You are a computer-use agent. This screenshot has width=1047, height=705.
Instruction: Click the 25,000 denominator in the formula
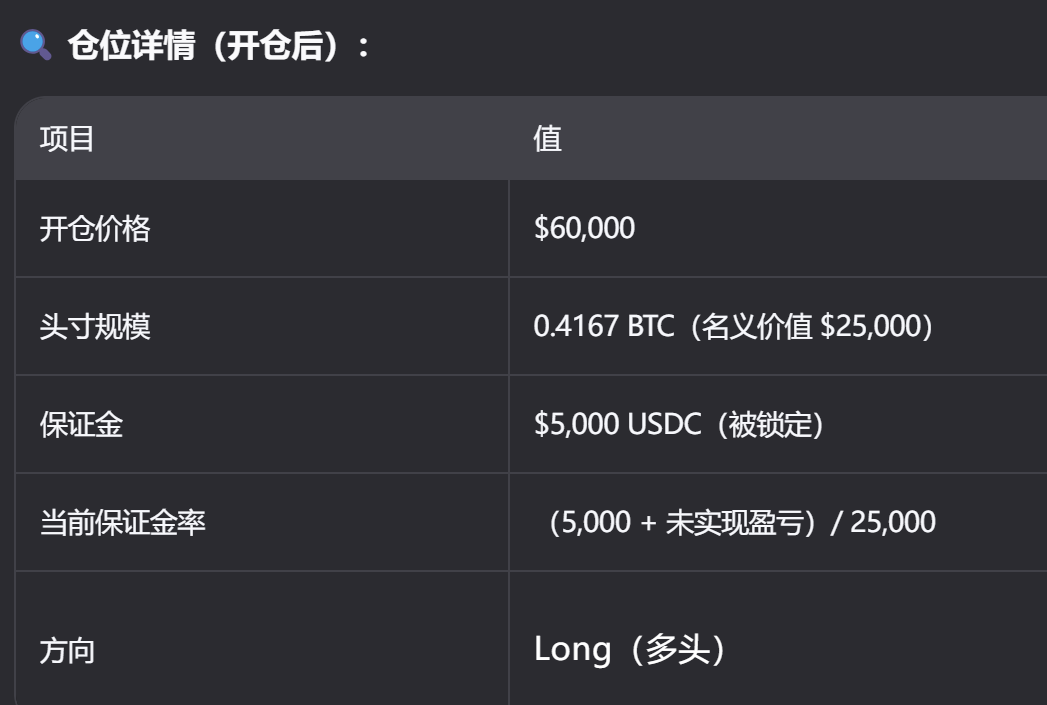tap(892, 522)
